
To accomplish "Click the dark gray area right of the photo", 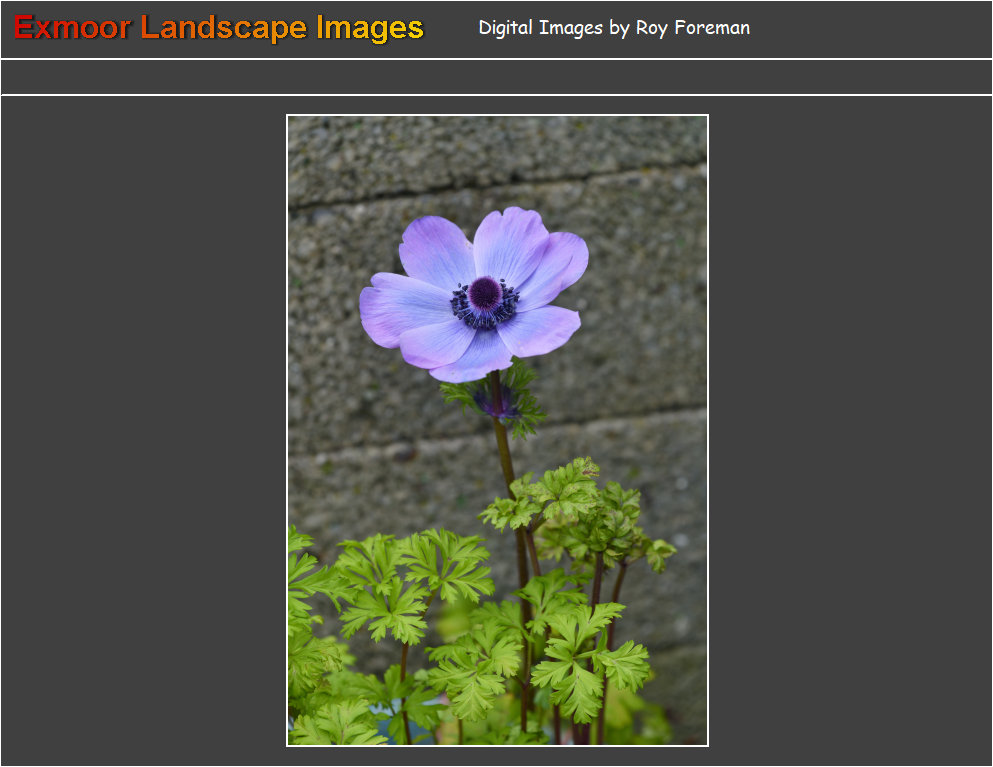I will click(x=850, y=430).
